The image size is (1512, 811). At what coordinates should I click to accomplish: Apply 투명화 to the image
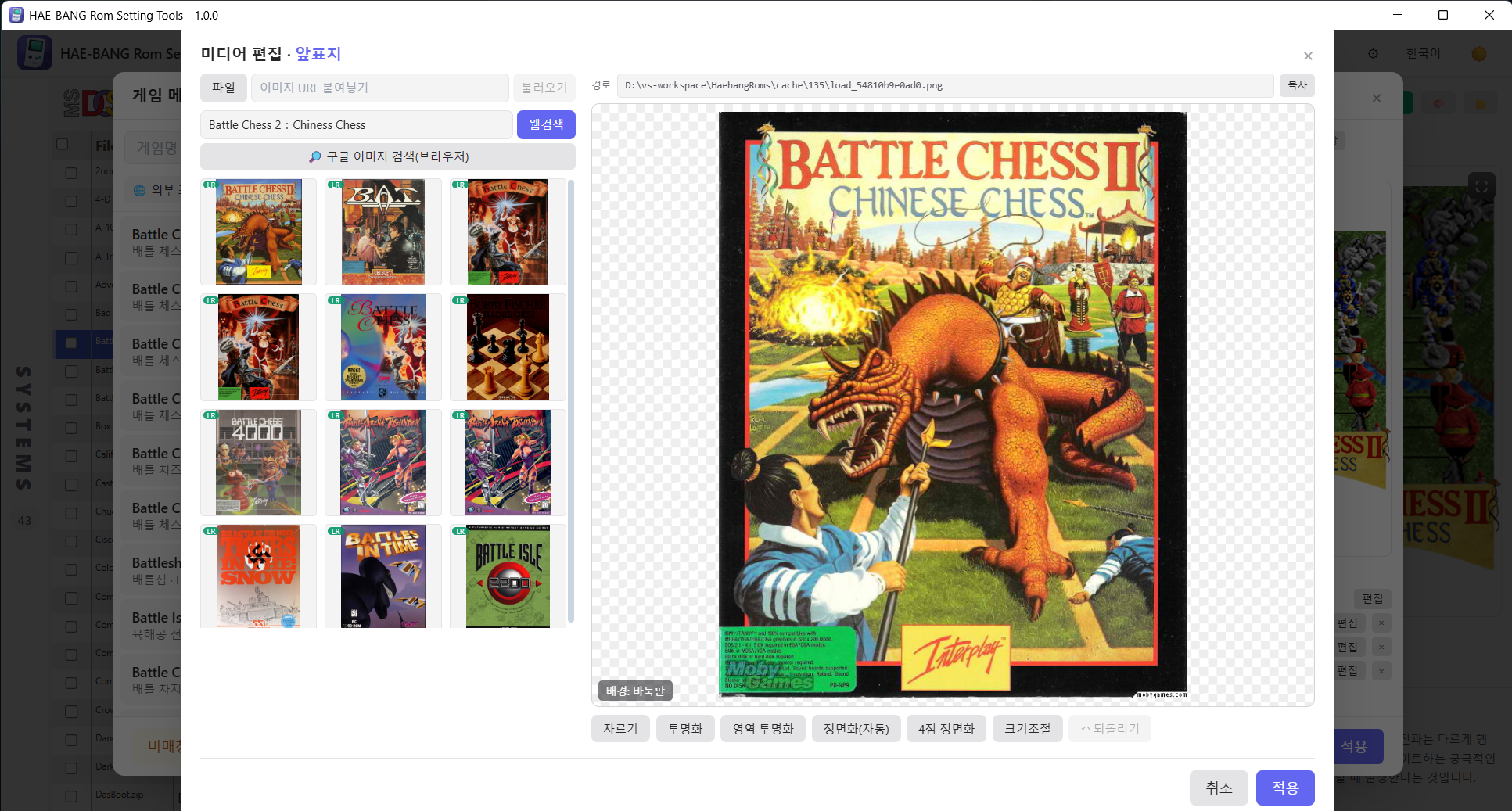[x=685, y=729]
